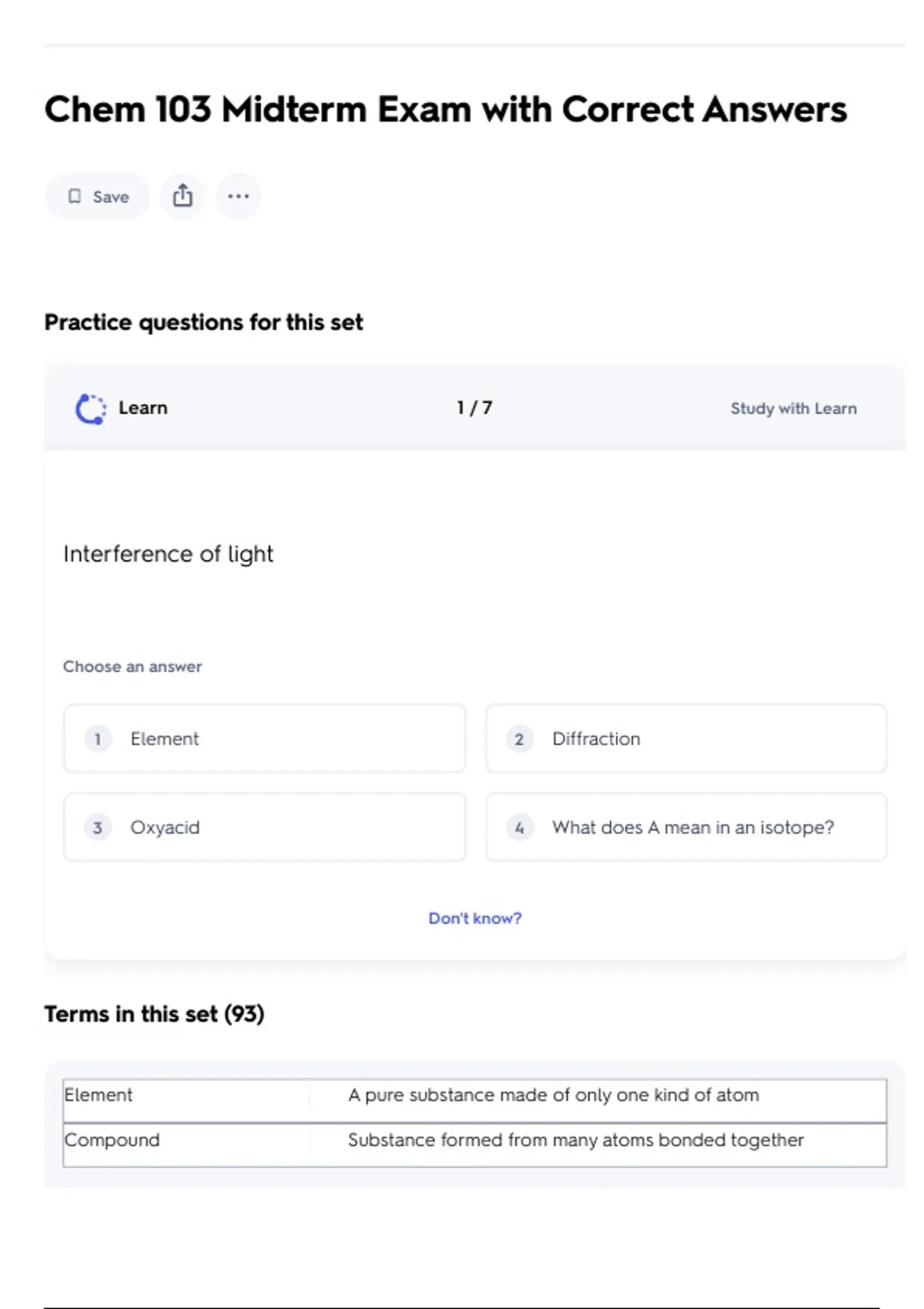Open the Study with Learn link

coord(793,409)
